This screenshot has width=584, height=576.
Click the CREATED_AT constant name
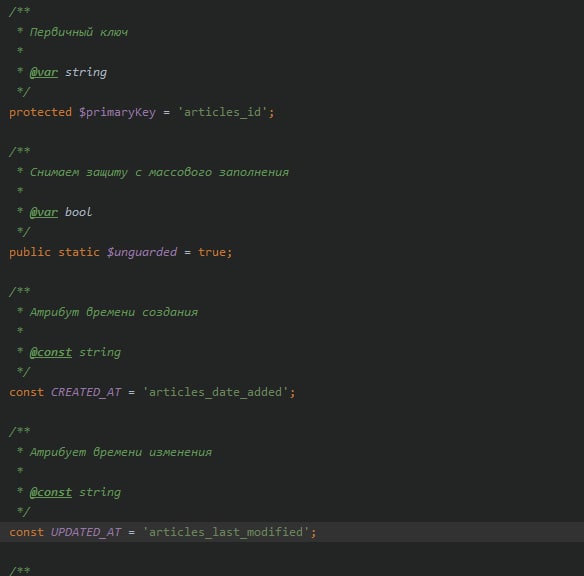tap(86, 392)
